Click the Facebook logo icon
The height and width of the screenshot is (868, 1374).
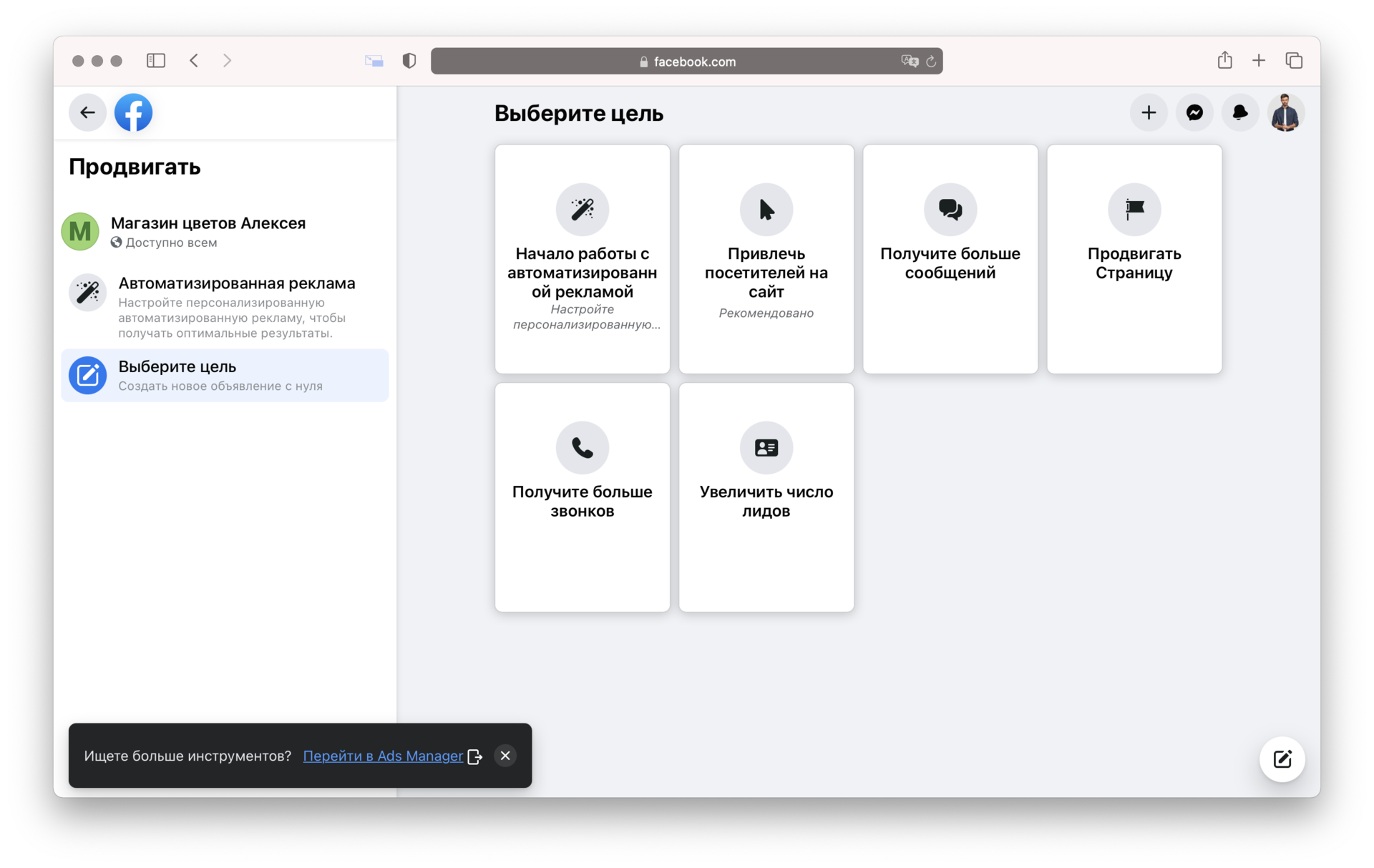(133, 112)
